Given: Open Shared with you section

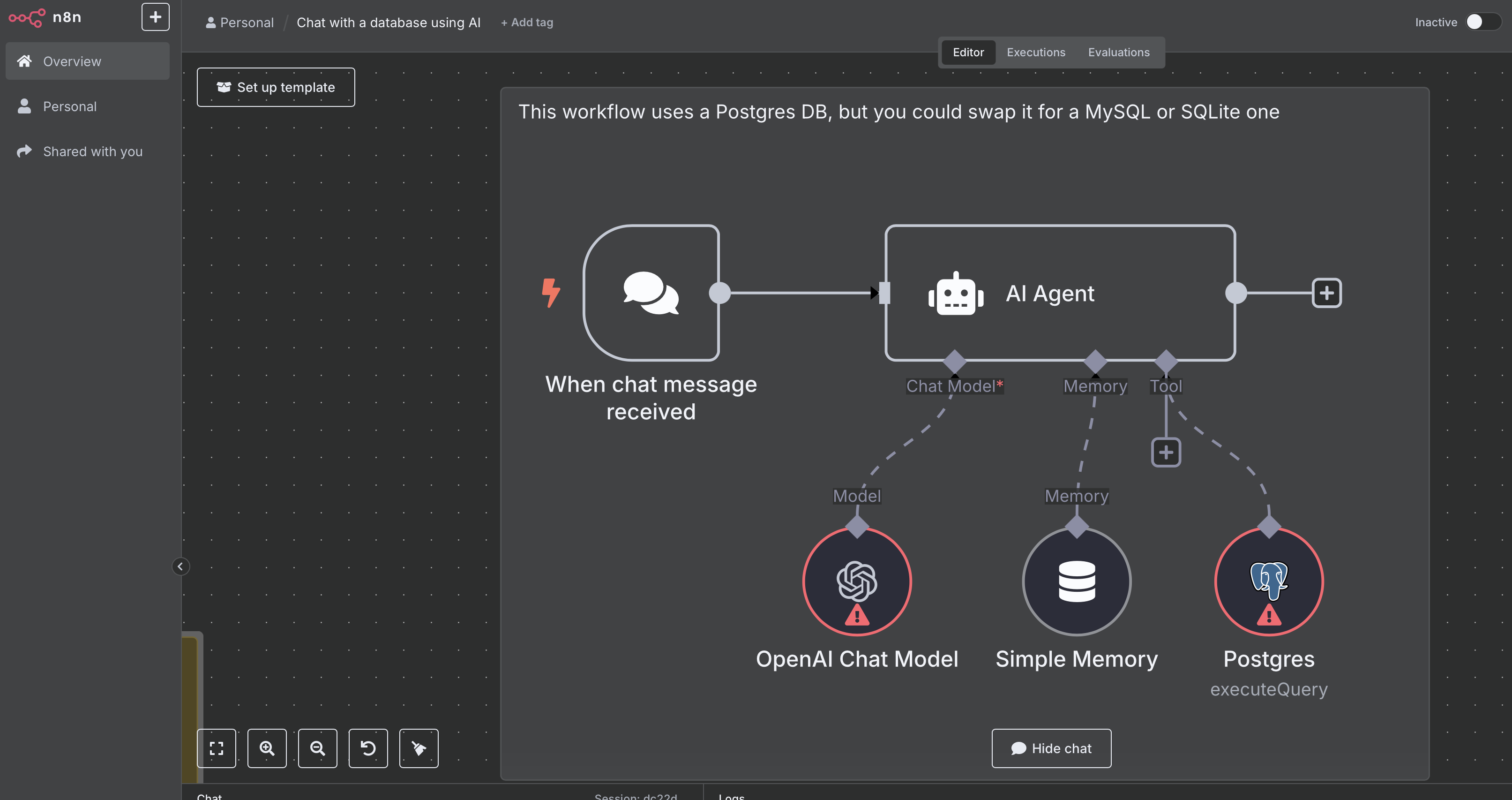Looking at the screenshot, I should [88, 151].
